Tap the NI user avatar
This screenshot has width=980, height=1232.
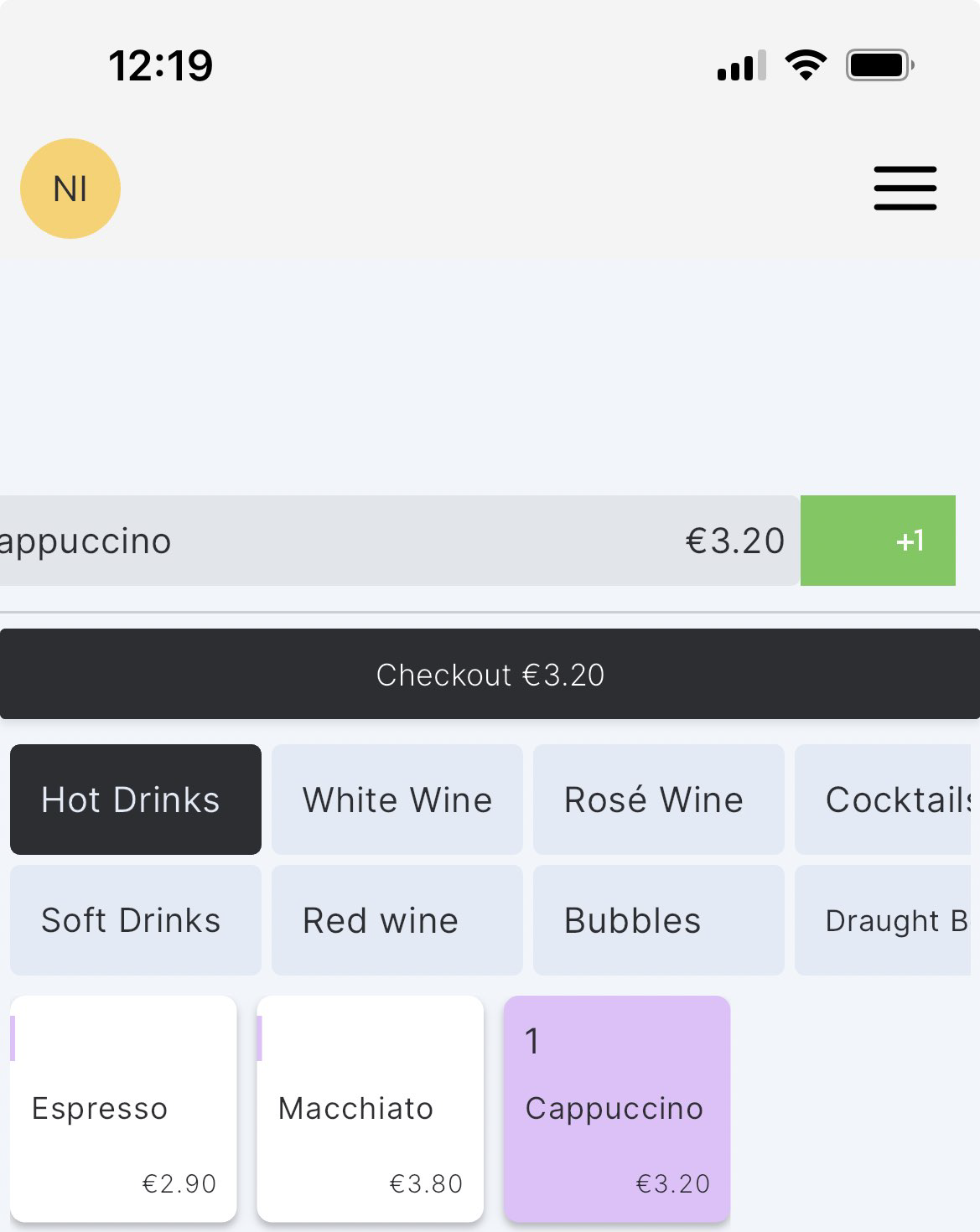point(70,189)
